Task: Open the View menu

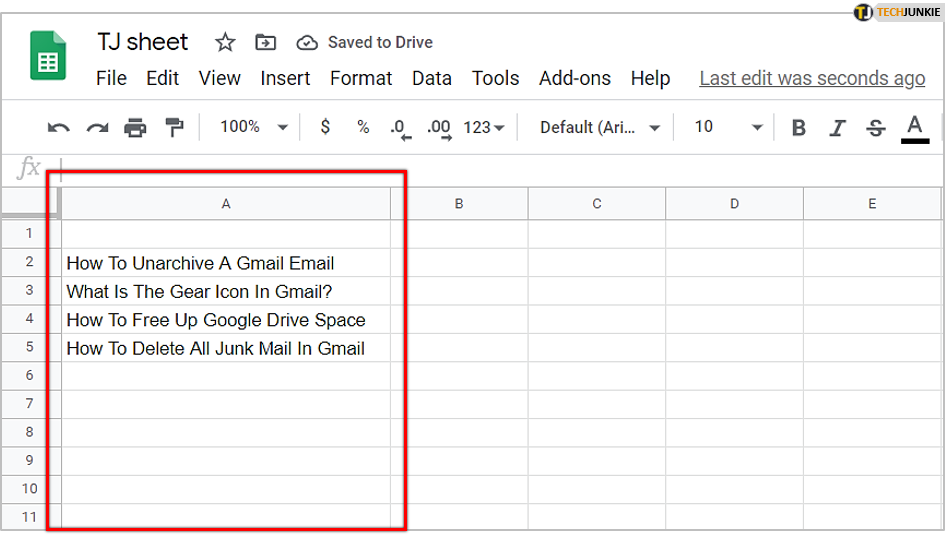Action: (219, 79)
